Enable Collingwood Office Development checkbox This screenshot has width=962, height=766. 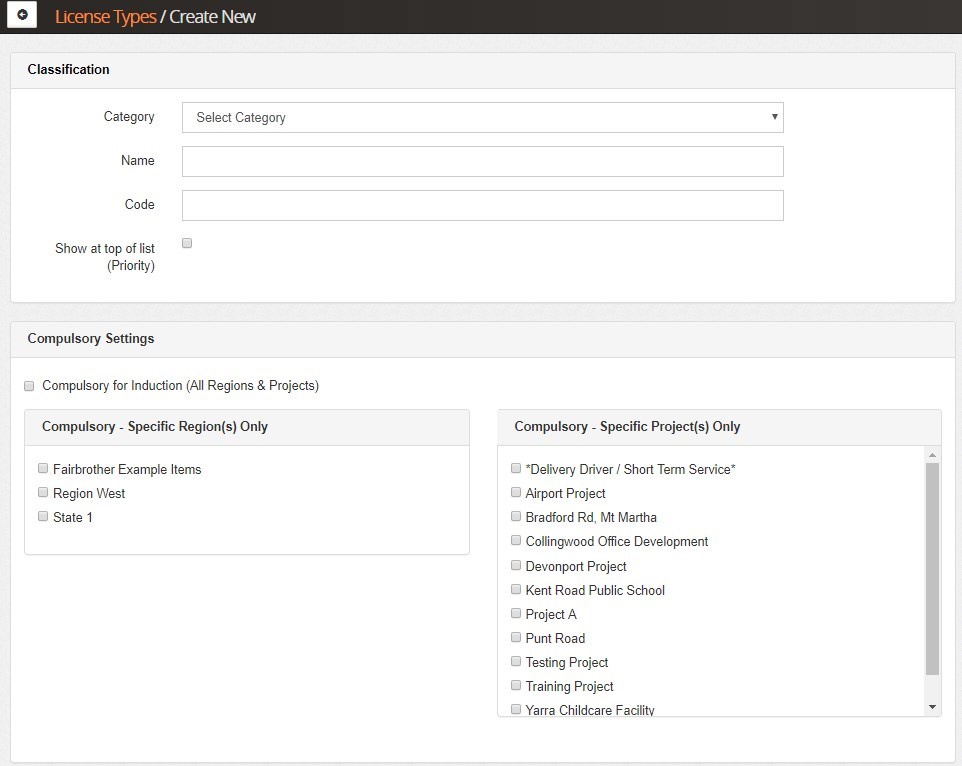(516, 540)
